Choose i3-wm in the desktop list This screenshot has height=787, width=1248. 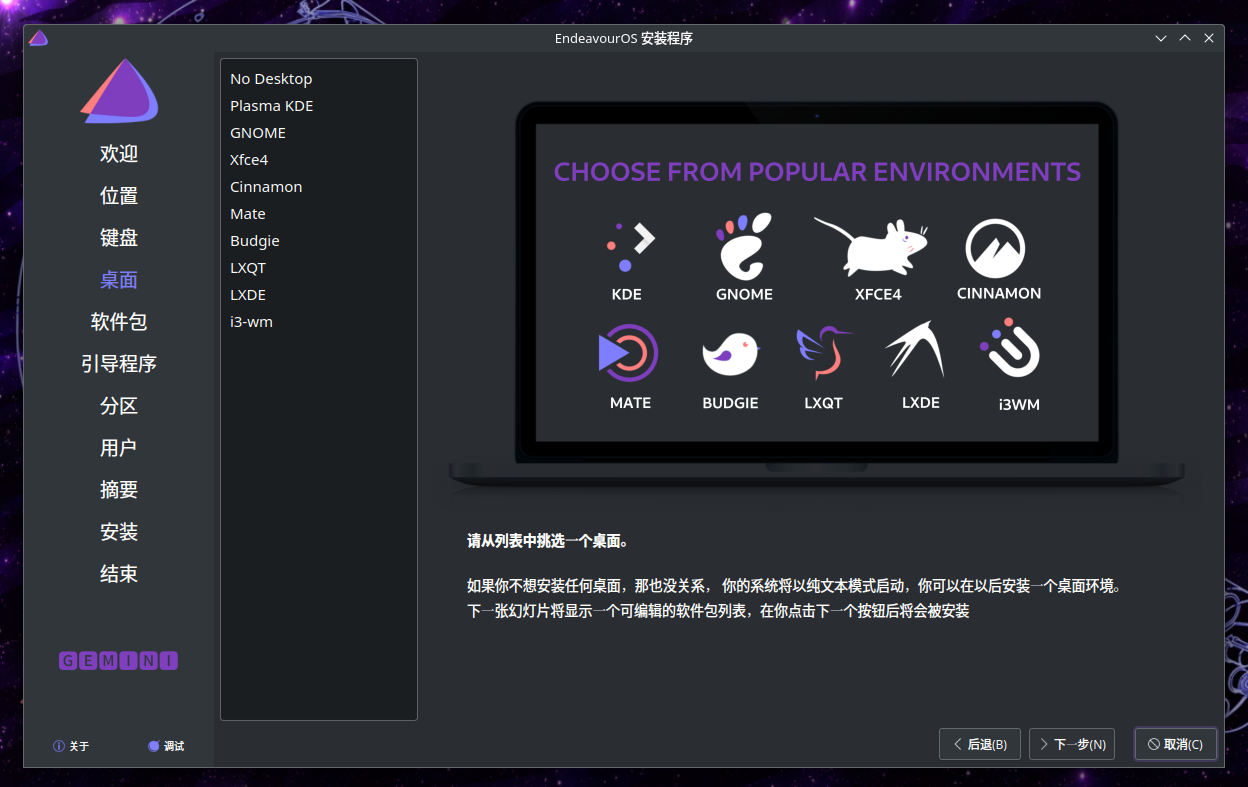pos(318,322)
